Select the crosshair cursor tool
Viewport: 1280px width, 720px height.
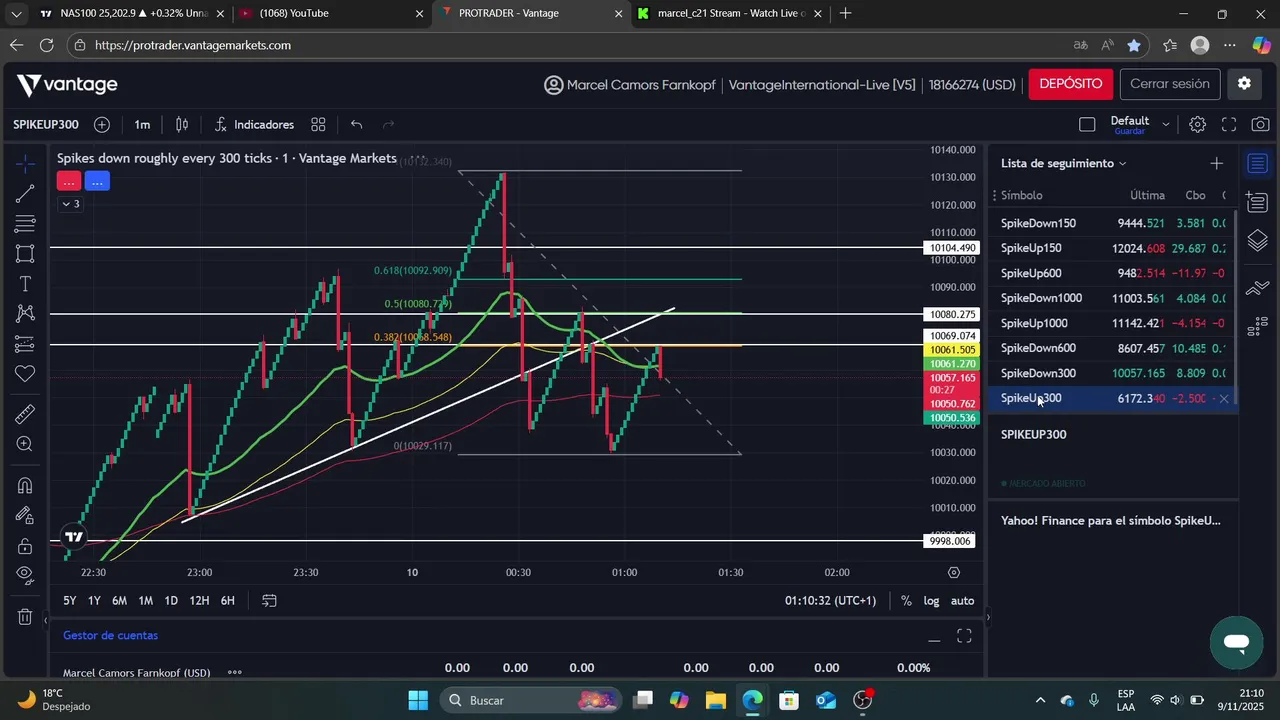click(25, 163)
